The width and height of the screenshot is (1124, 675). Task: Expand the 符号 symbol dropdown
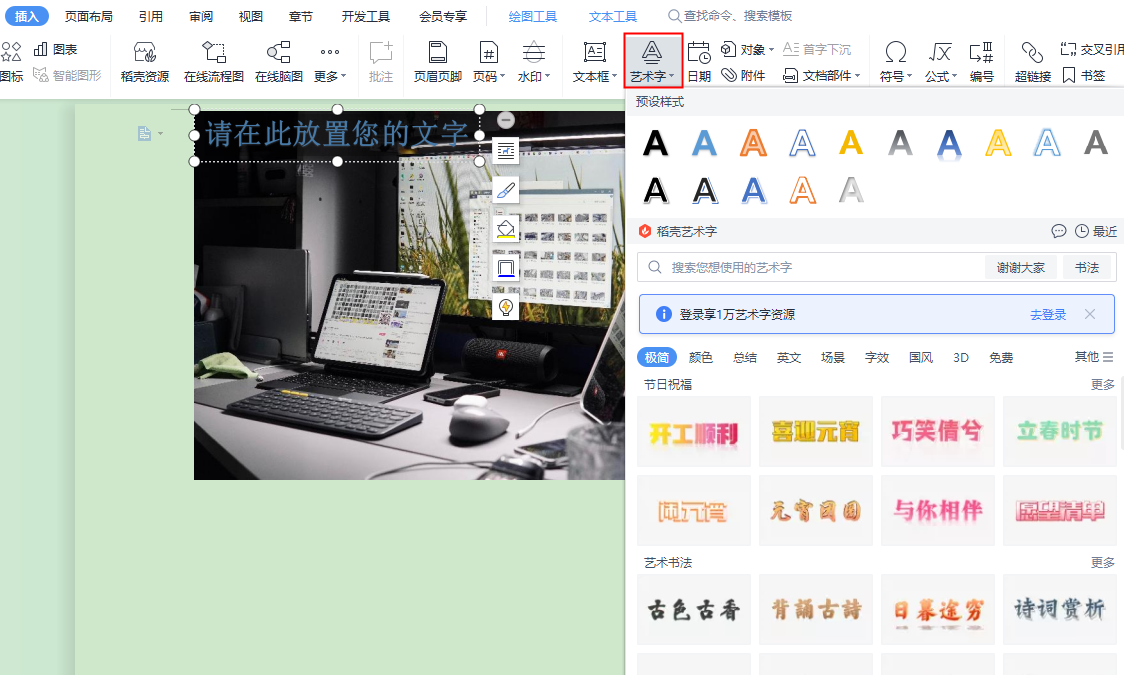895,76
